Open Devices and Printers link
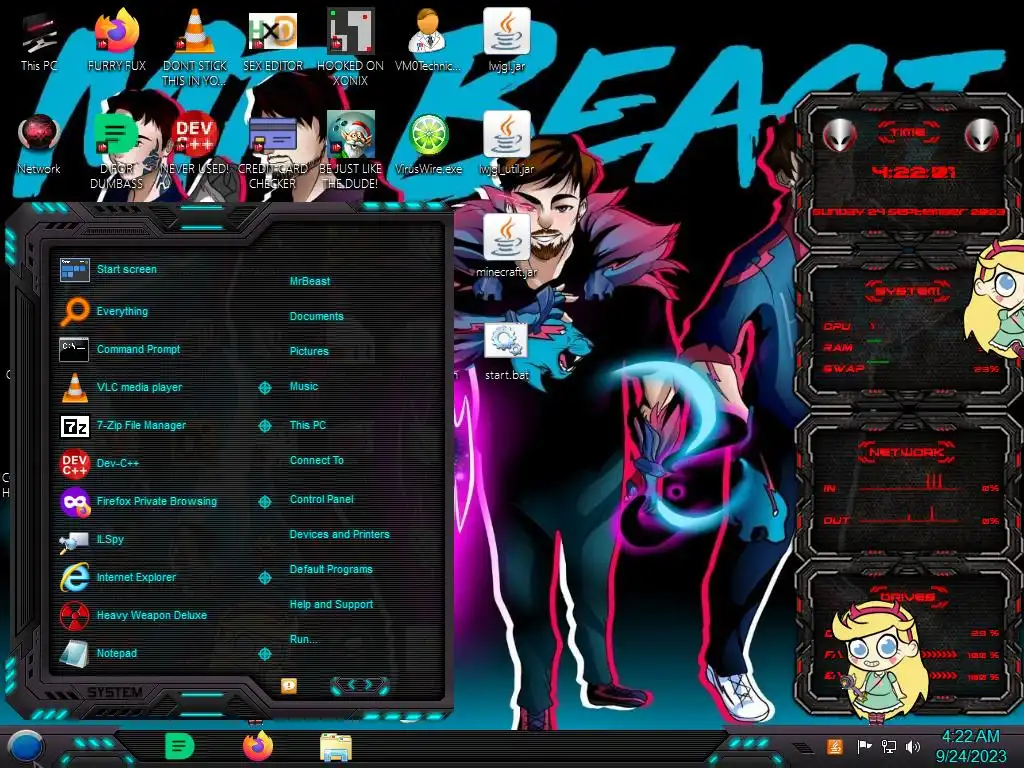Screen dimensions: 1024x768 point(339,534)
